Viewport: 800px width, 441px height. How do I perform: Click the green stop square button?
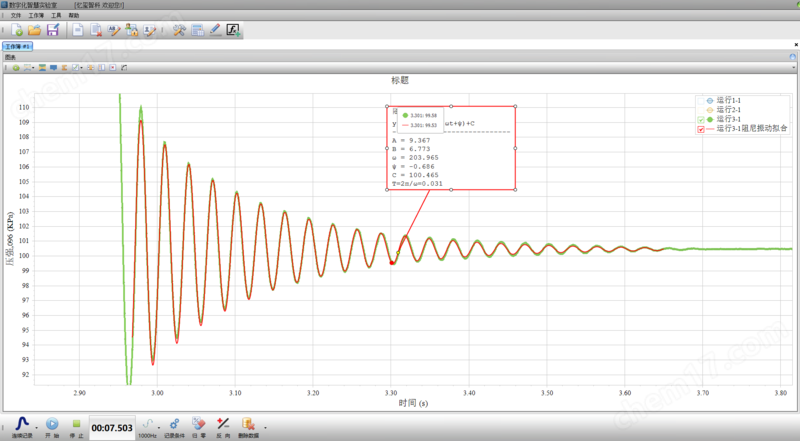(x=77, y=424)
